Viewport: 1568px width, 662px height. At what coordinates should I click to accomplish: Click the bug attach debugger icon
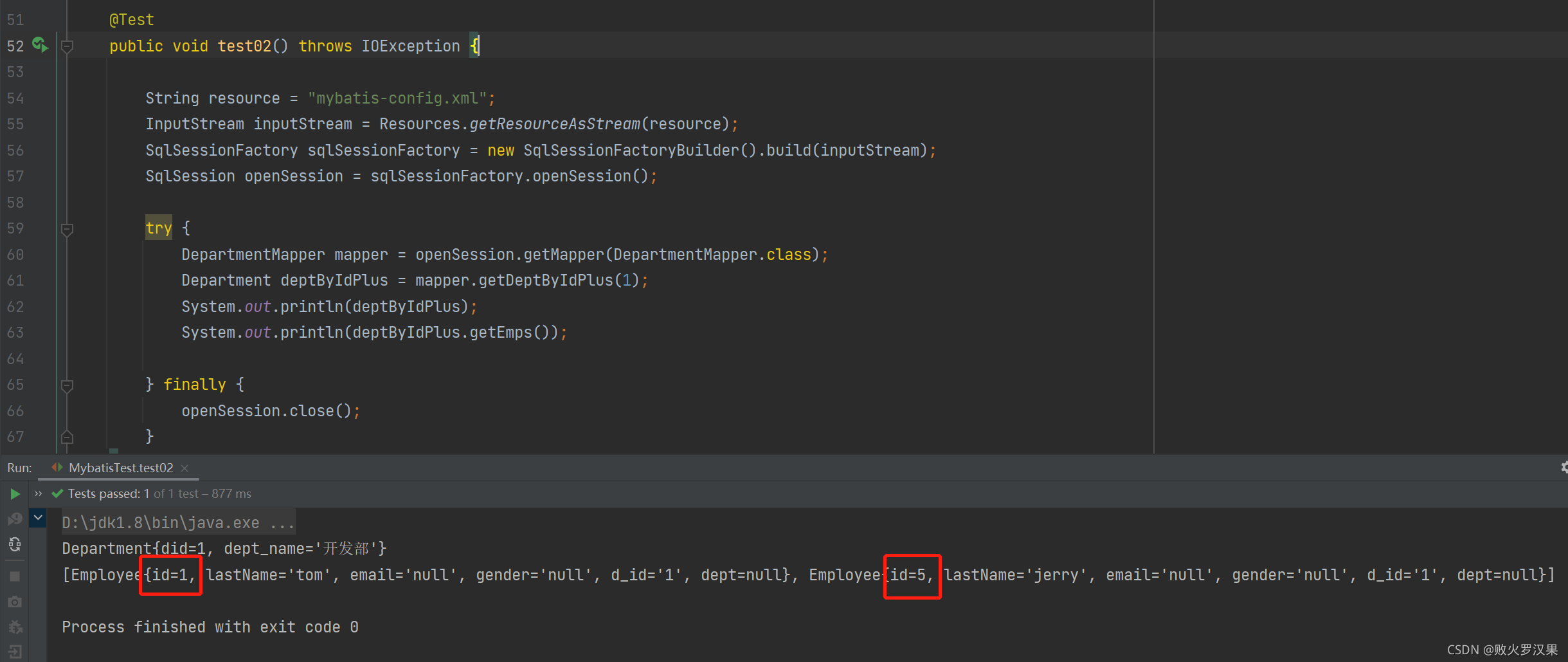(x=15, y=627)
